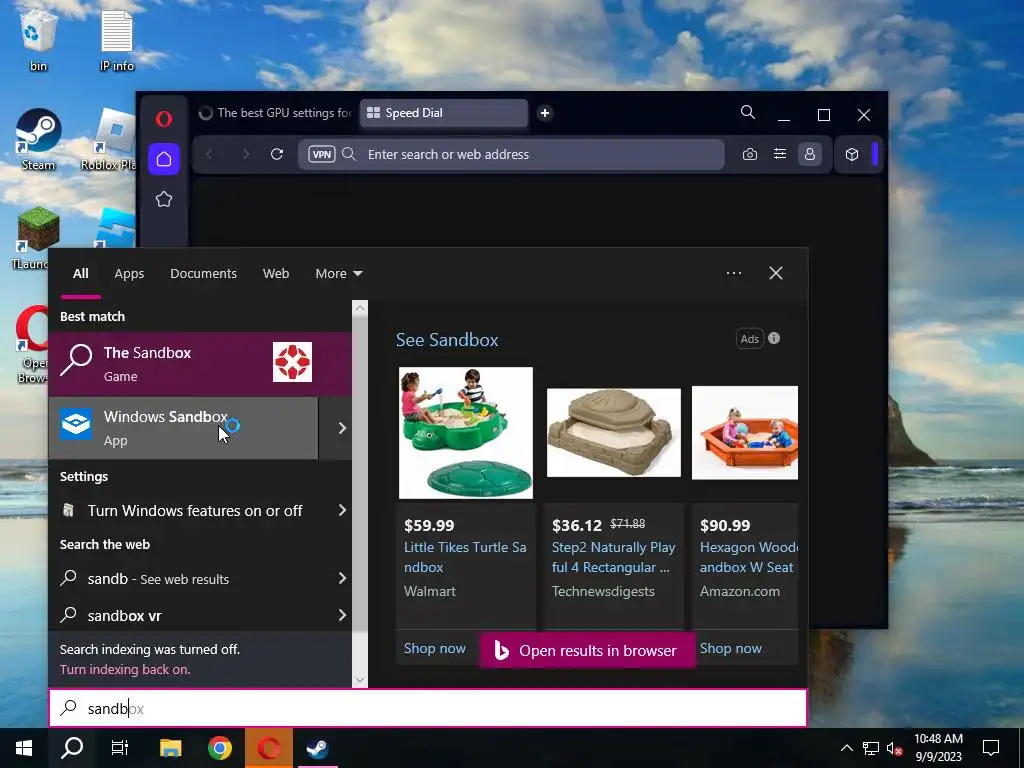Screen dimensions: 1024x768
Task: Open 'Hexagon Wooden Sandbox' product link
Action: point(748,557)
